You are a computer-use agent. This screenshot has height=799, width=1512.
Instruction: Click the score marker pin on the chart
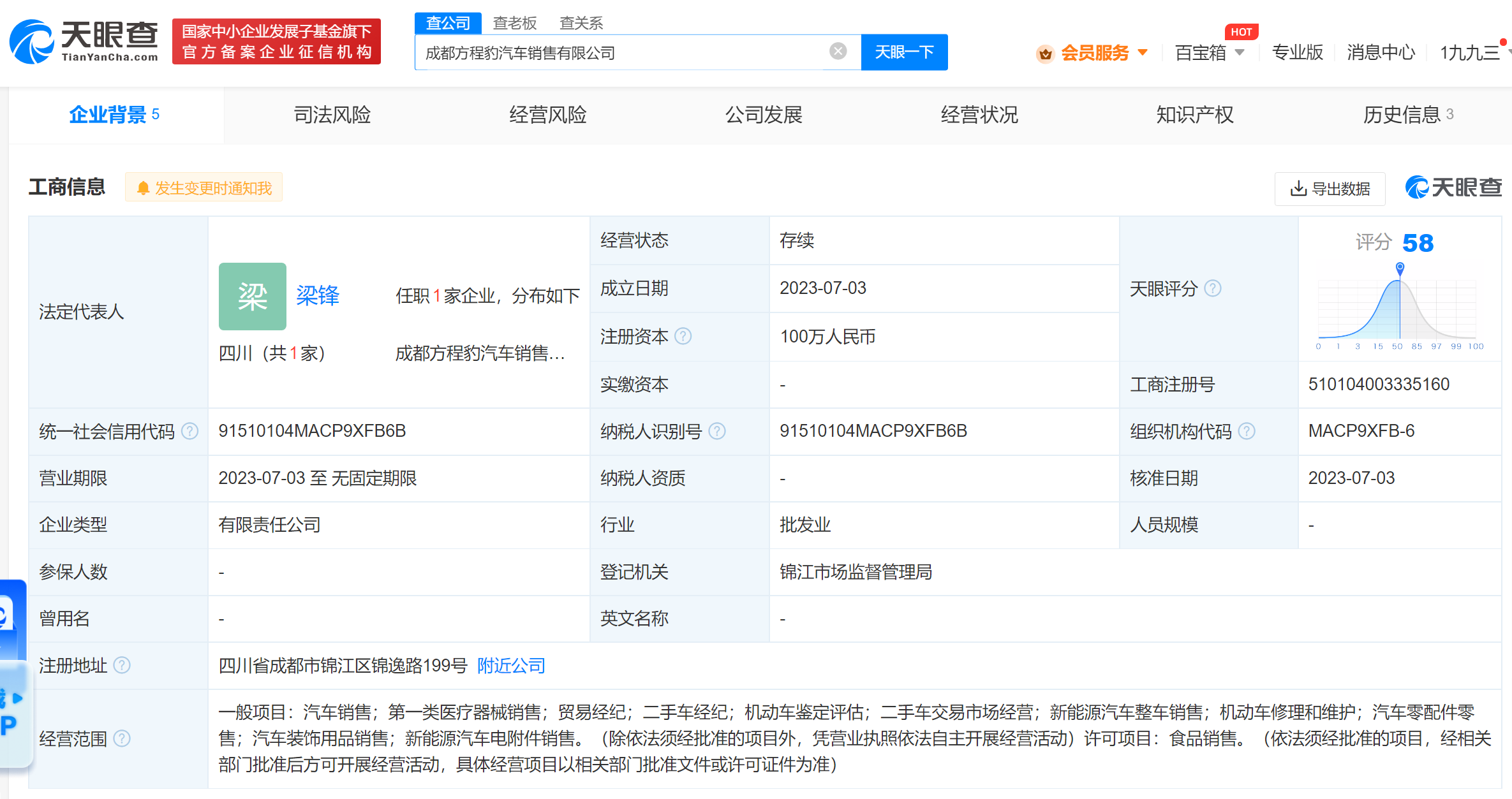pos(1400,268)
